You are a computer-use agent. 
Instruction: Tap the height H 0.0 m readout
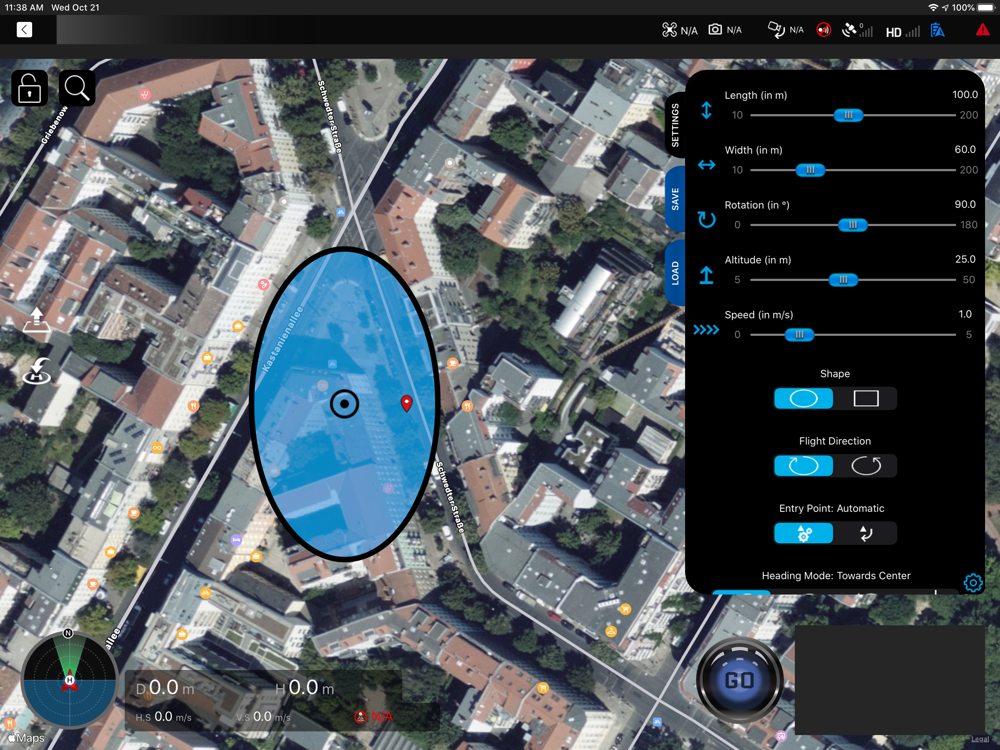pyautogui.click(x=305, y=688)
